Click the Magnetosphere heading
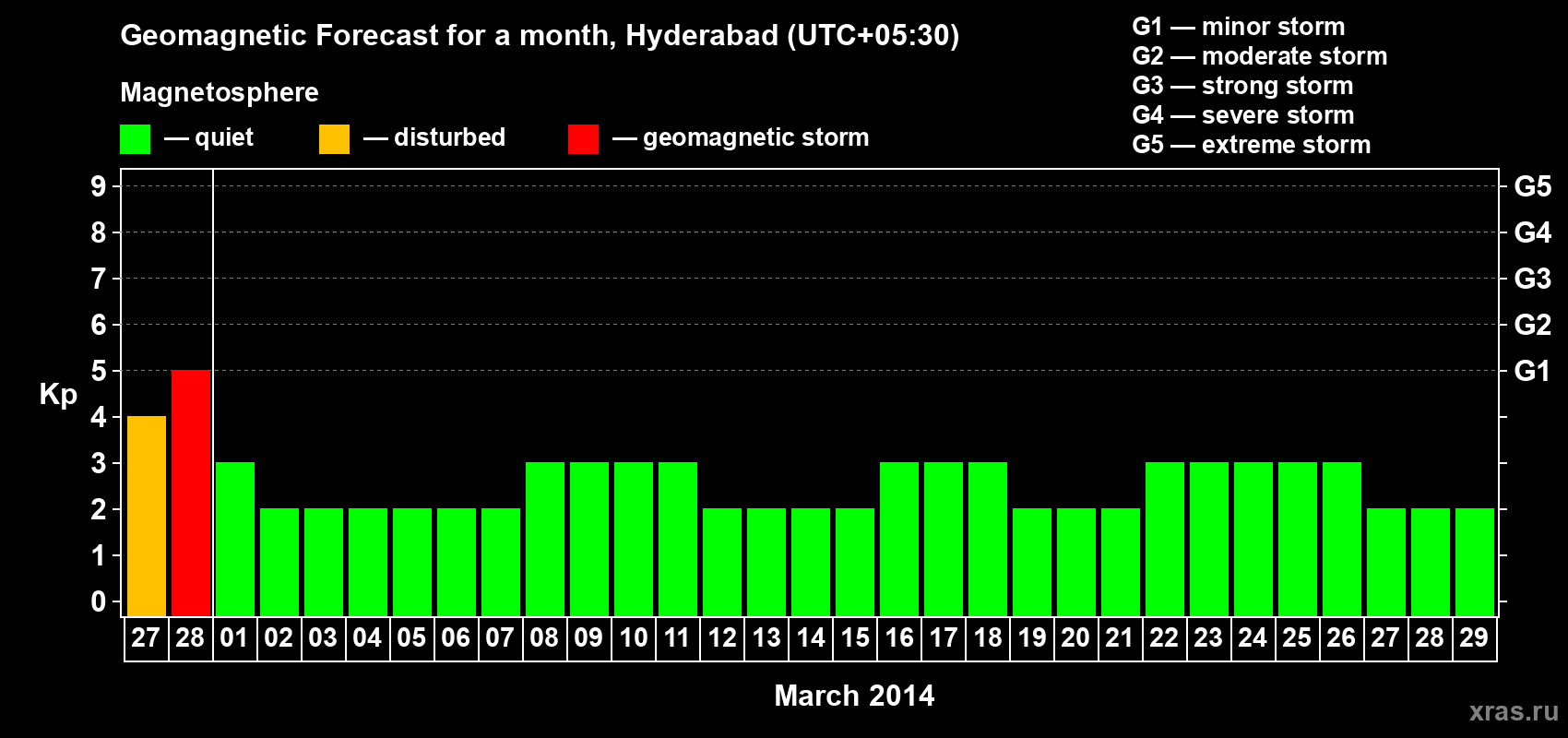Image resolution: width=1568 pixels, height=738 pixels. pyautogui.click(x=220, y=92)
